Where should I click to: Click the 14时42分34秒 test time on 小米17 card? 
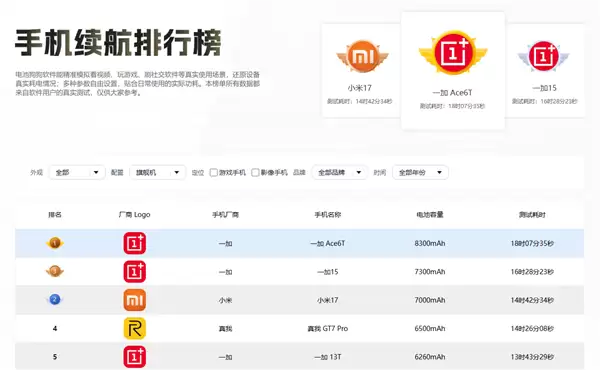374,101
